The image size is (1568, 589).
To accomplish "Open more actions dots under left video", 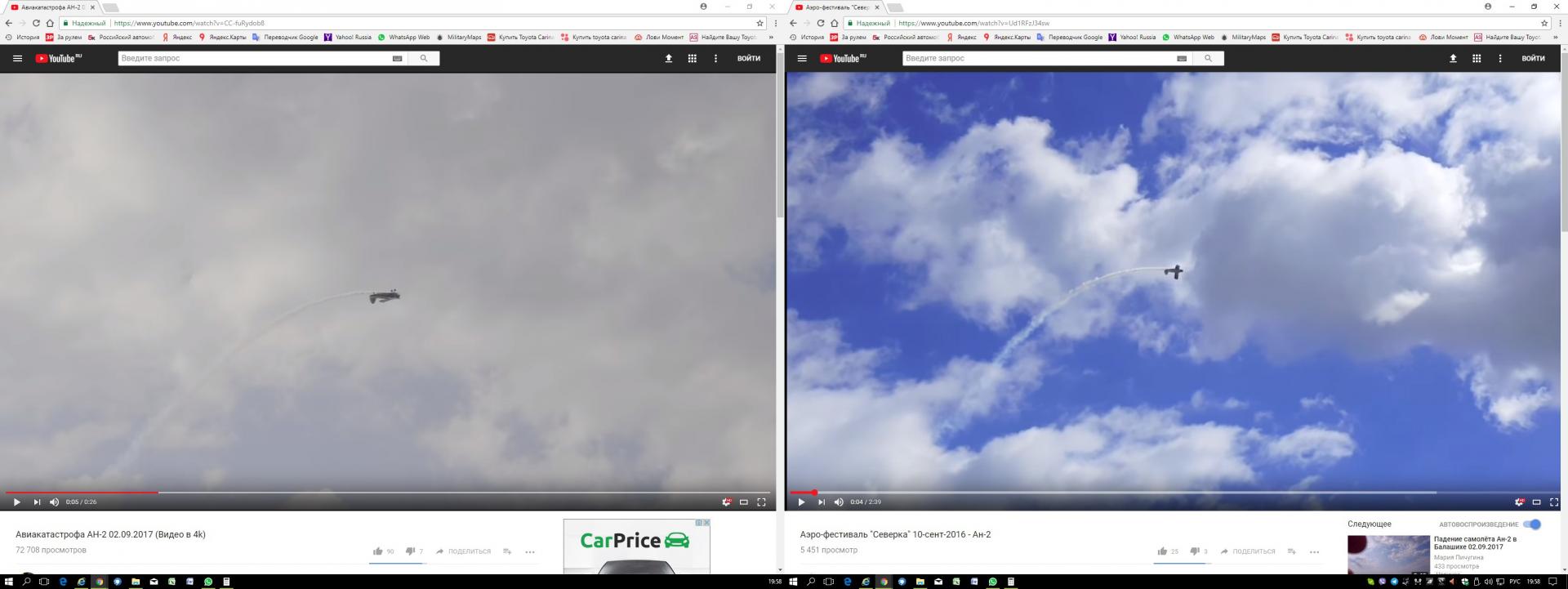I will (x=530, y=552).
